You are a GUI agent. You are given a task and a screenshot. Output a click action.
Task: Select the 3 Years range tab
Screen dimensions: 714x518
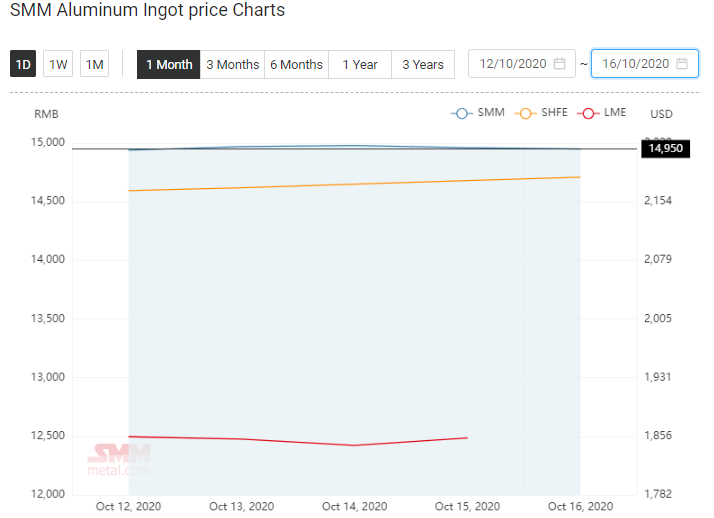[x=423, y=64]
